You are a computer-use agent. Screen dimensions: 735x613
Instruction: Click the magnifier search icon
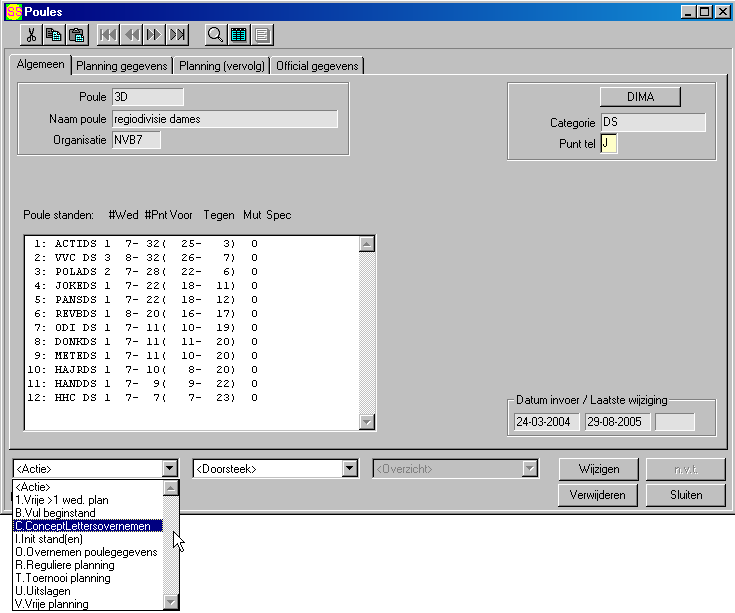[x=216, y=35]
